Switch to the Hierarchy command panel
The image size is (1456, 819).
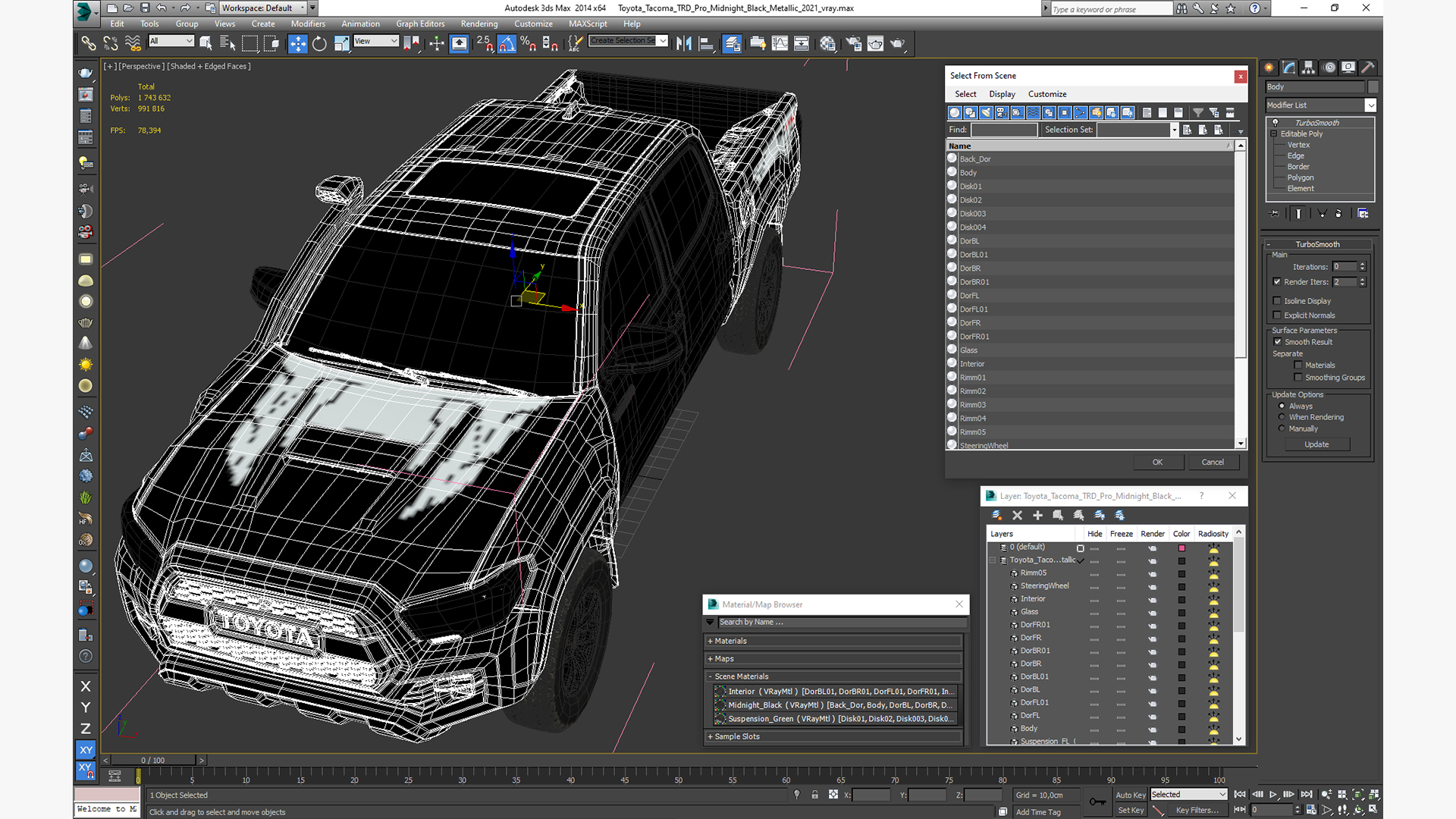click(x=1309, y=67)
